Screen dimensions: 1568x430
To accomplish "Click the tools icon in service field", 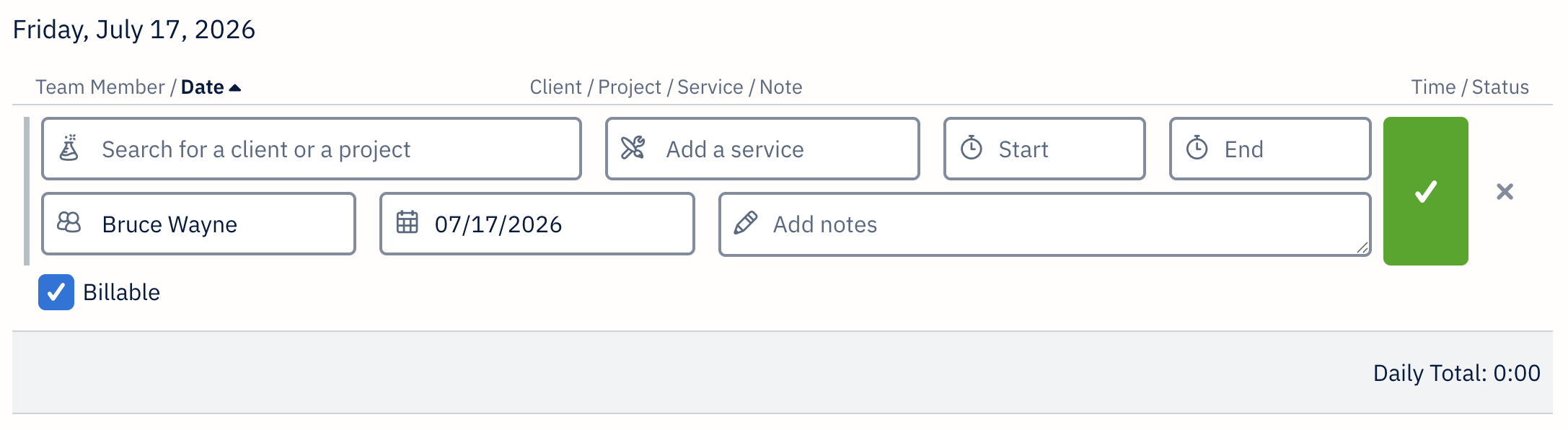I will point(633,148).
